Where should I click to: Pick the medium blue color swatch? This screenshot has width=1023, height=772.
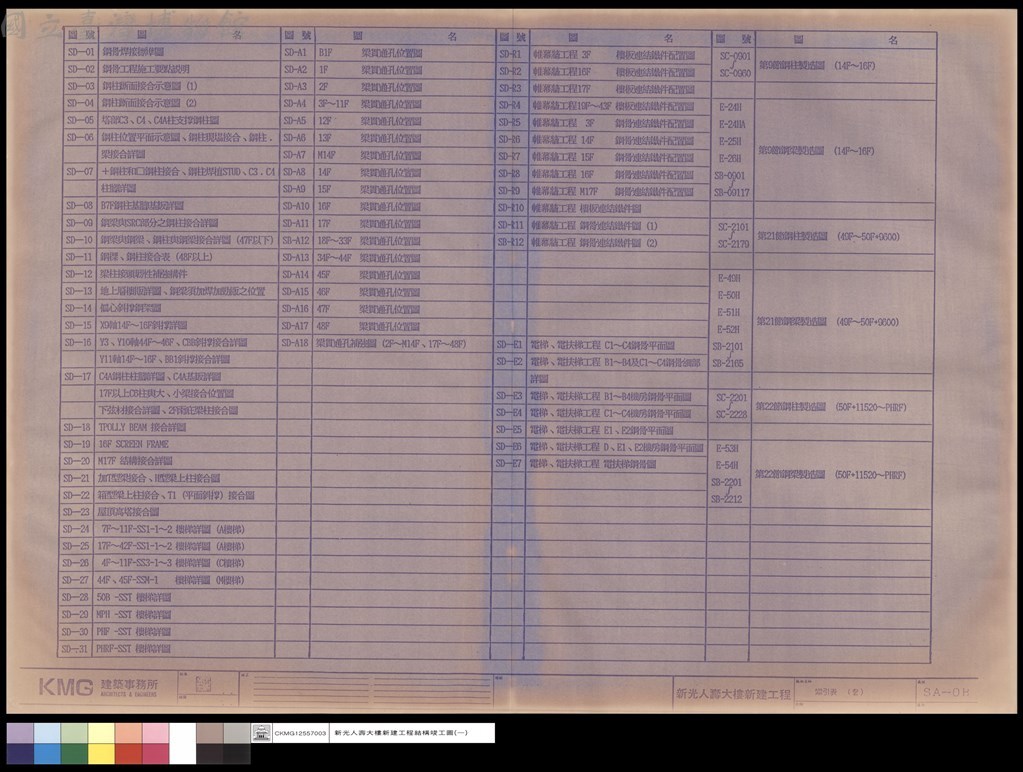point(47,754)
